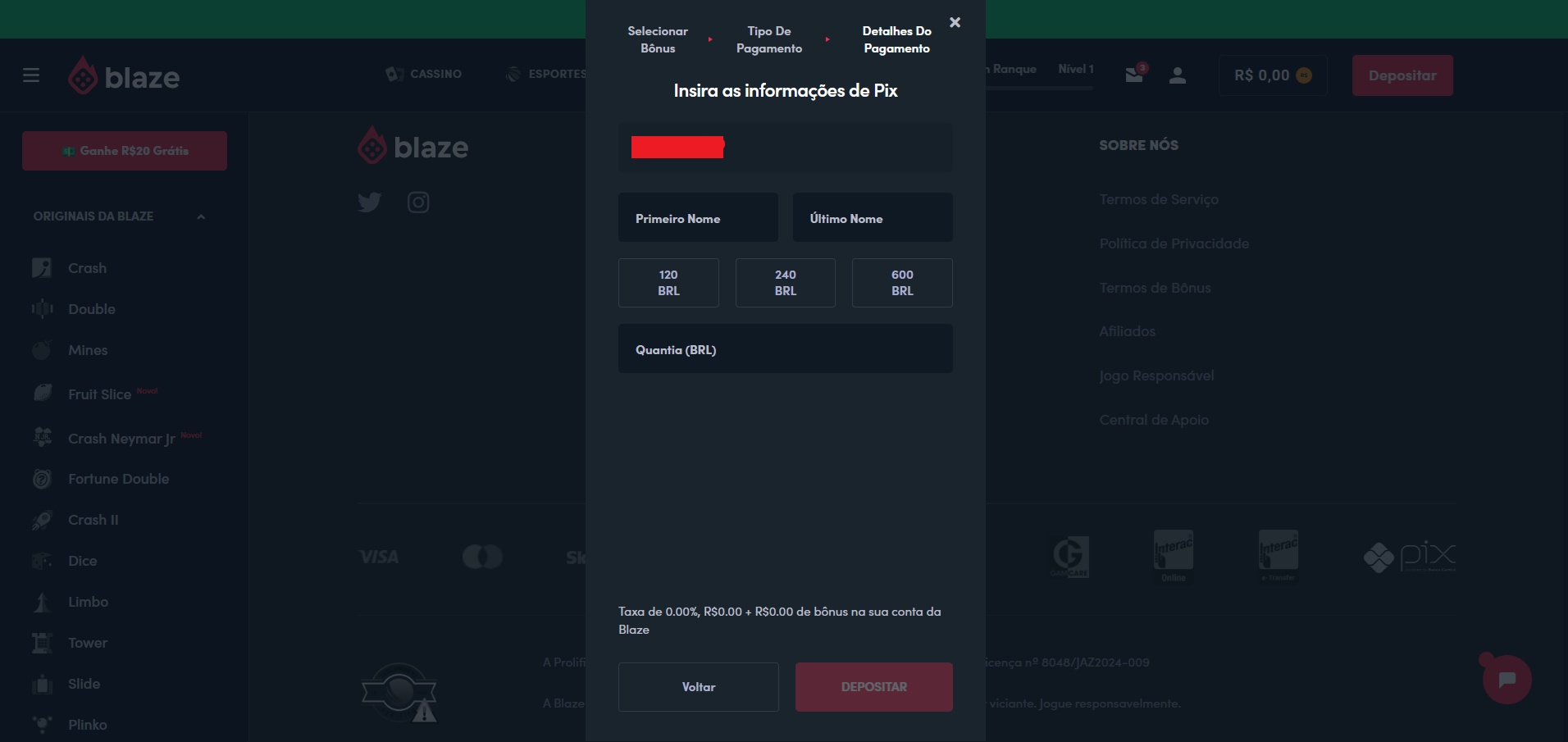1568x742 pixels.
Task: Click the Dice game icon
Action: pyautogui.click(x=42, y=561)
